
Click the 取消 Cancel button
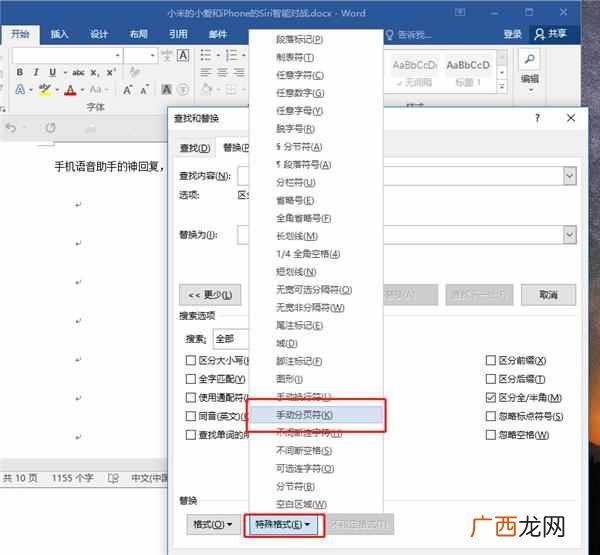[548, 295]
